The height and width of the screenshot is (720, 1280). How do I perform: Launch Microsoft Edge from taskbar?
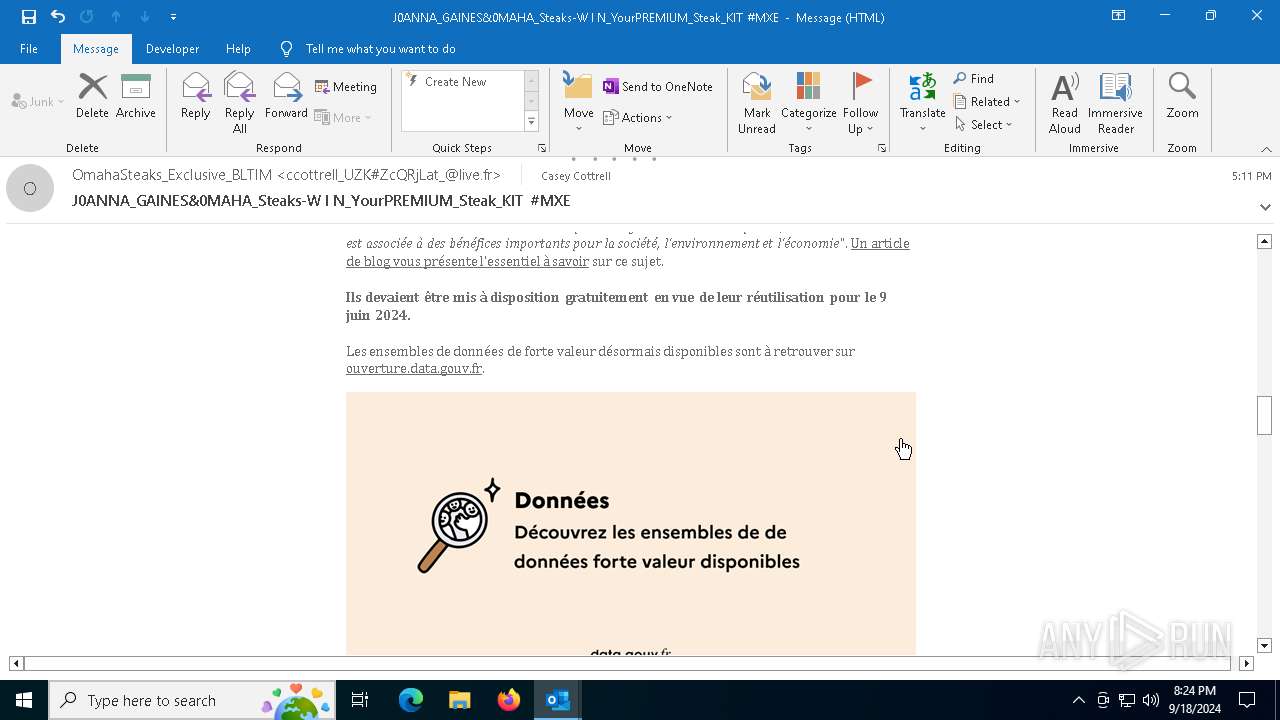click(411, 700)
